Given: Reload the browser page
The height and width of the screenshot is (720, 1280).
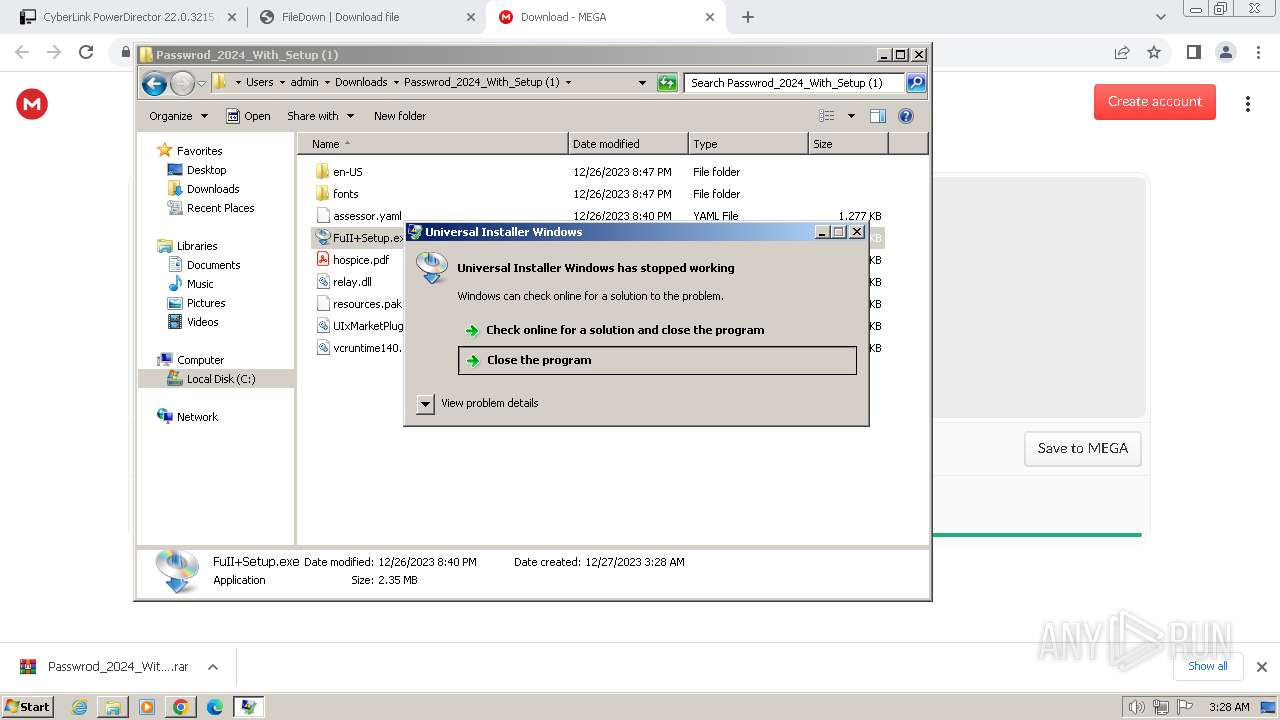Looking at the screenshot, I should click(86, 52).
